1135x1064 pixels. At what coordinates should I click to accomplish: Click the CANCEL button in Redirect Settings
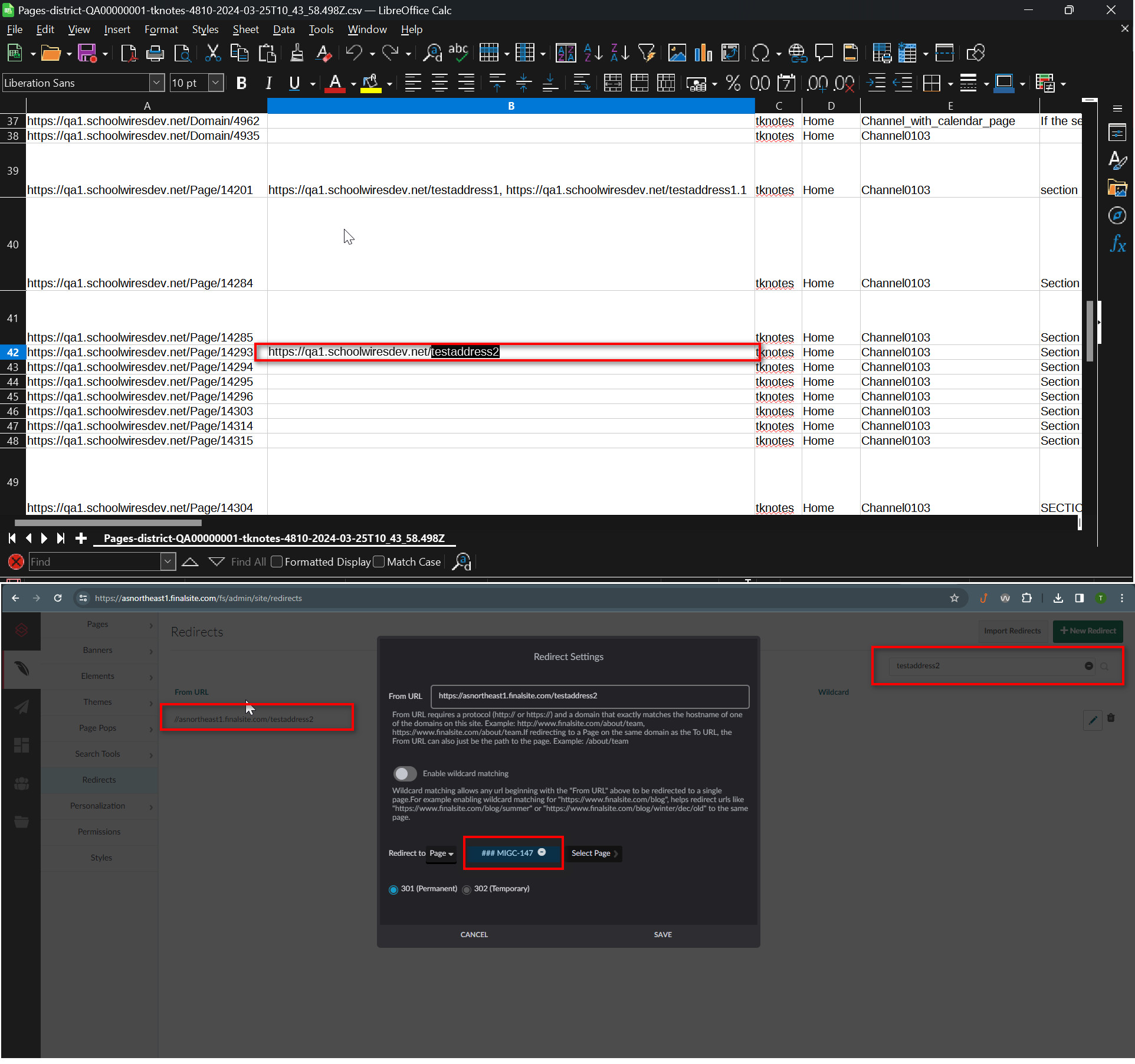click(474, 935)
